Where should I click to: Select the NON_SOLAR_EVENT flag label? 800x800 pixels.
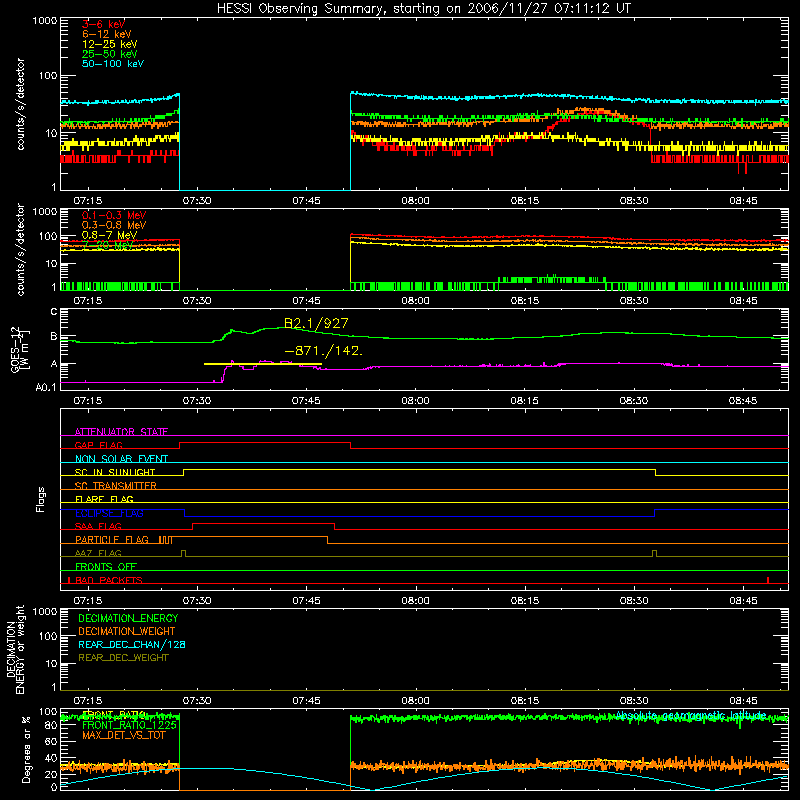121,459
